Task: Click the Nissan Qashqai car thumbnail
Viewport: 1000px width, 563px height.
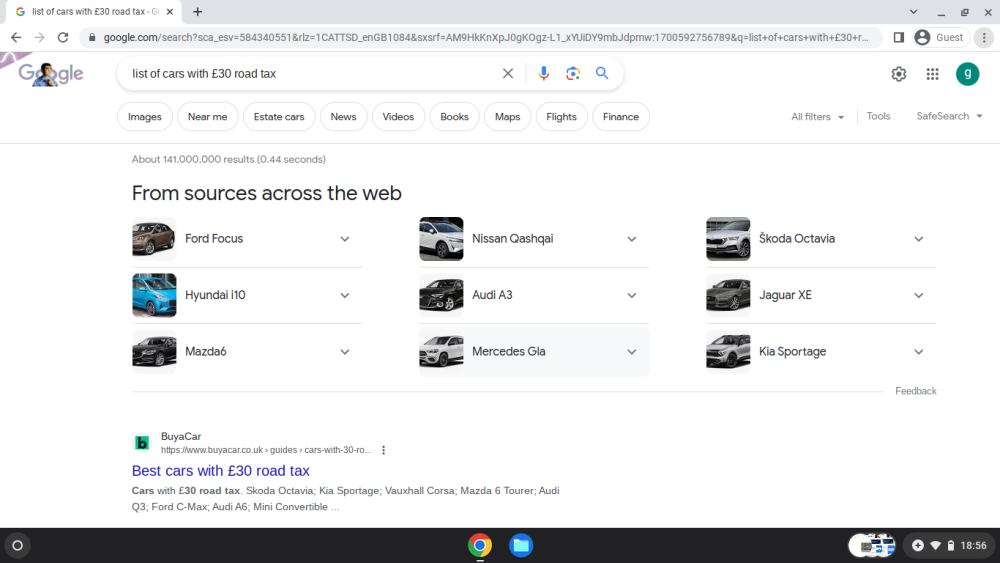Action: click(441, 238)
